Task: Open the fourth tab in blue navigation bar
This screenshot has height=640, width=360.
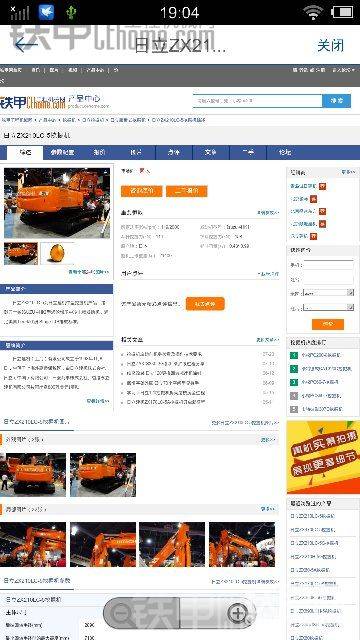Action: [136, 153]
